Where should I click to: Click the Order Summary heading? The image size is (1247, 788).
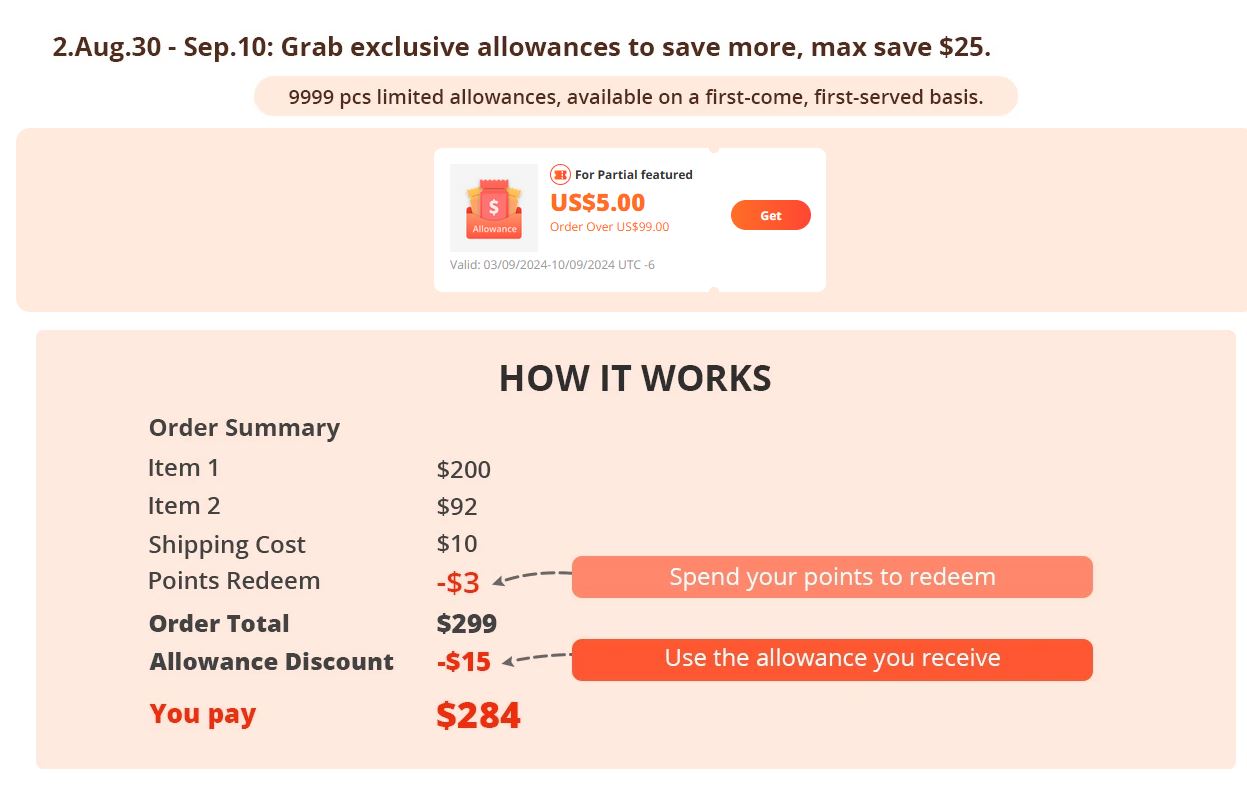(244, 428)
